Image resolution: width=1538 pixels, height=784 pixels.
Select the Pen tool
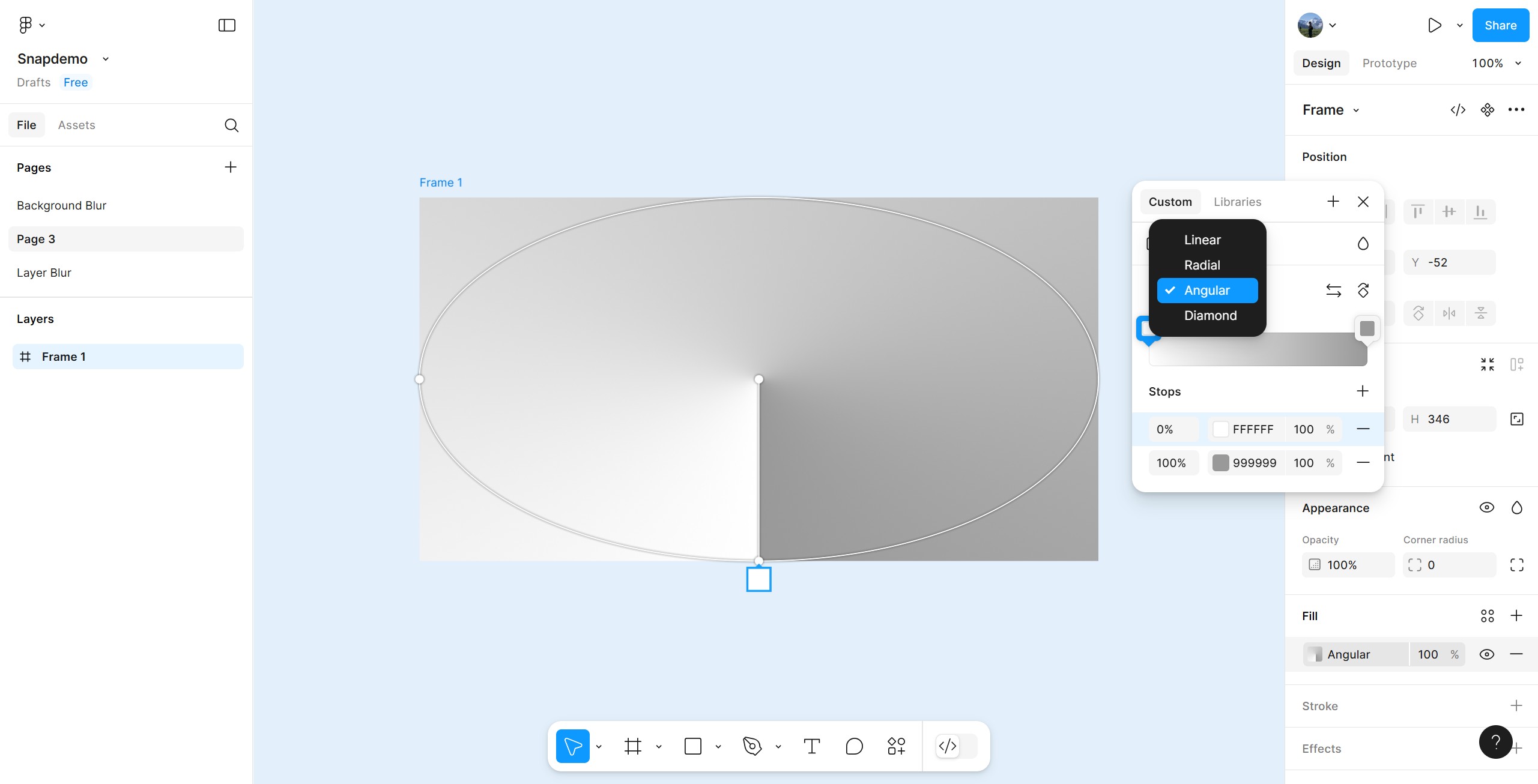pos(752,746)
